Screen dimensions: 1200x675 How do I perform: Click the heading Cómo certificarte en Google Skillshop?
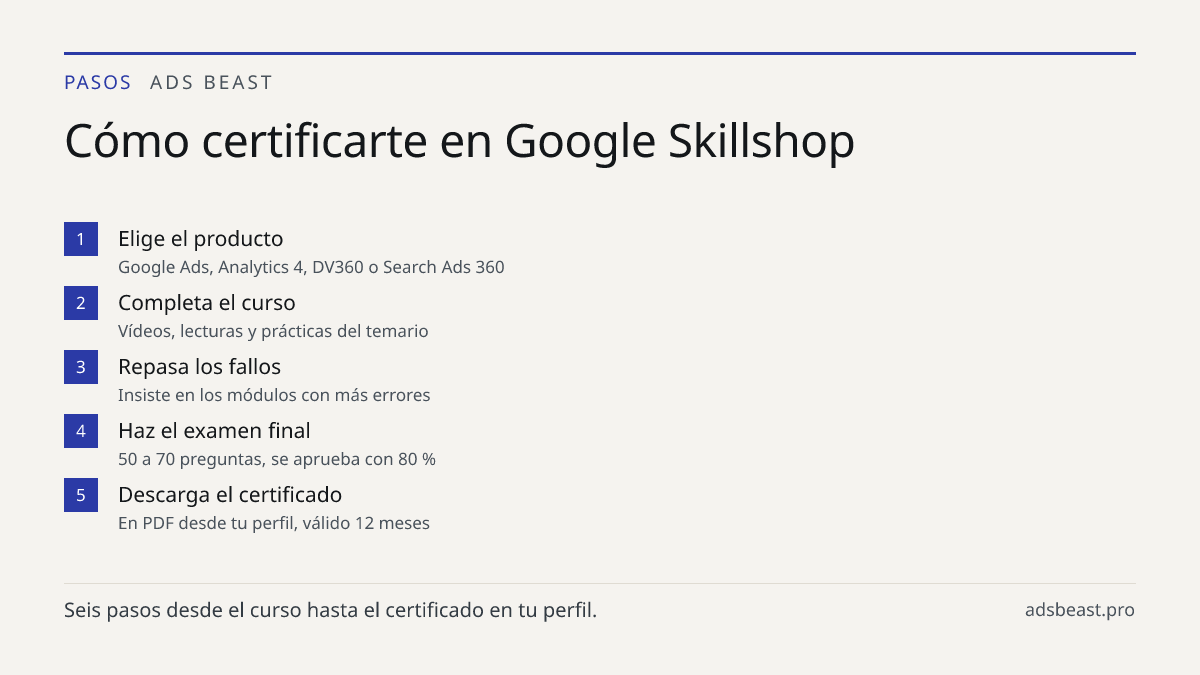point(460,141)
